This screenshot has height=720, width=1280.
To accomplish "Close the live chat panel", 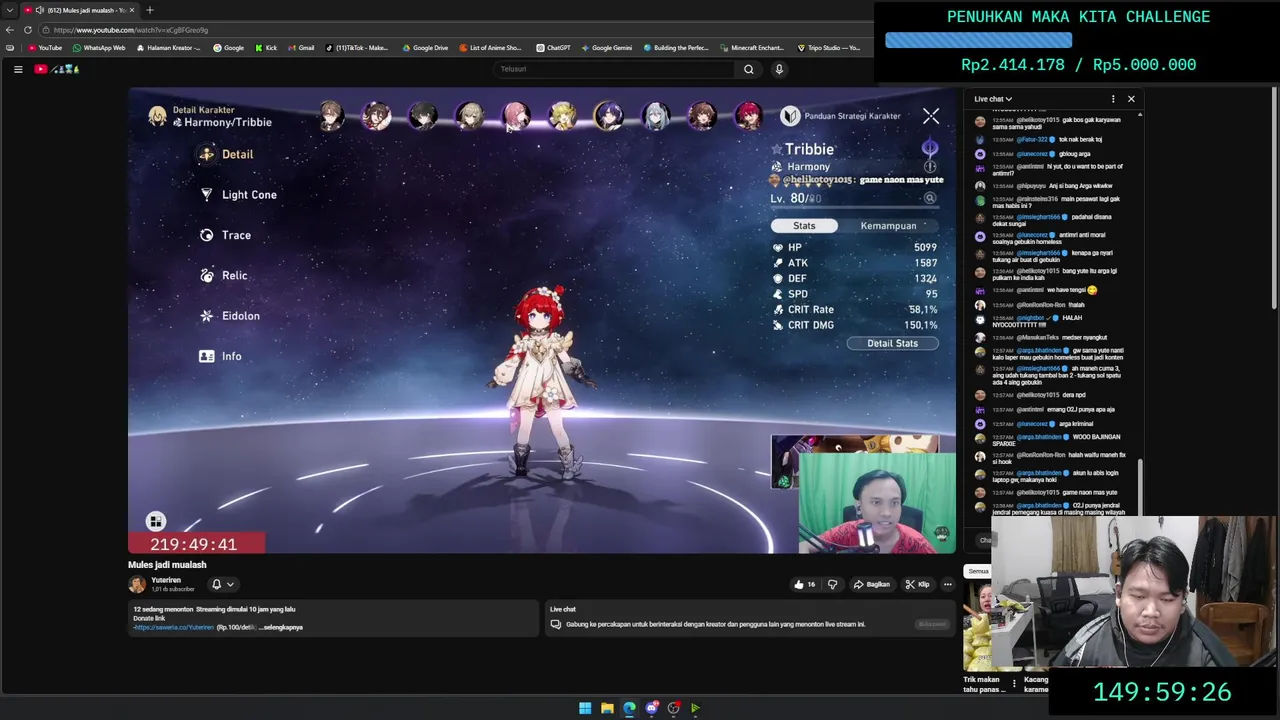I will (1131, 99).
